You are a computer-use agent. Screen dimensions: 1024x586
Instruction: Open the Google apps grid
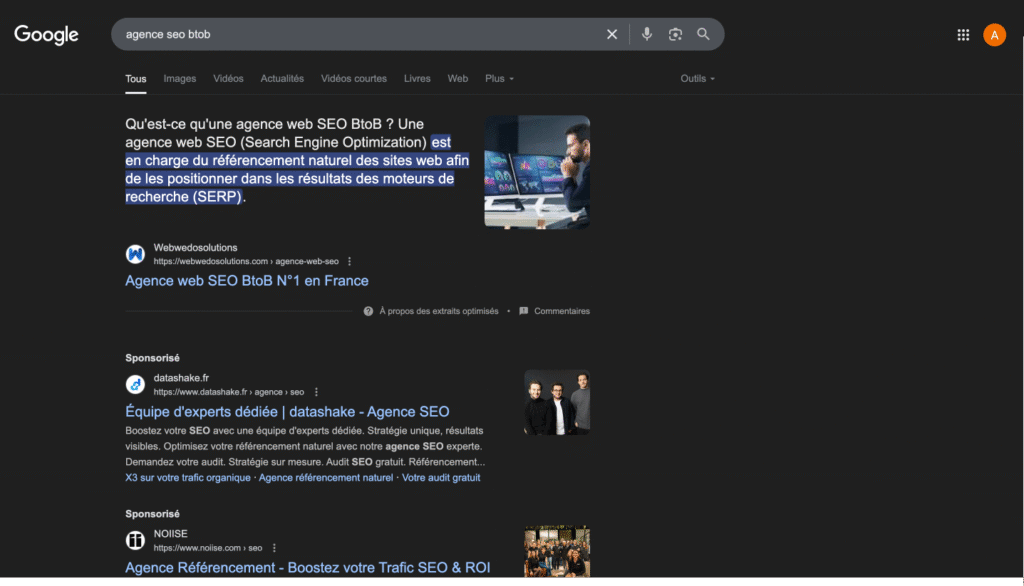(x=963, y=35)
